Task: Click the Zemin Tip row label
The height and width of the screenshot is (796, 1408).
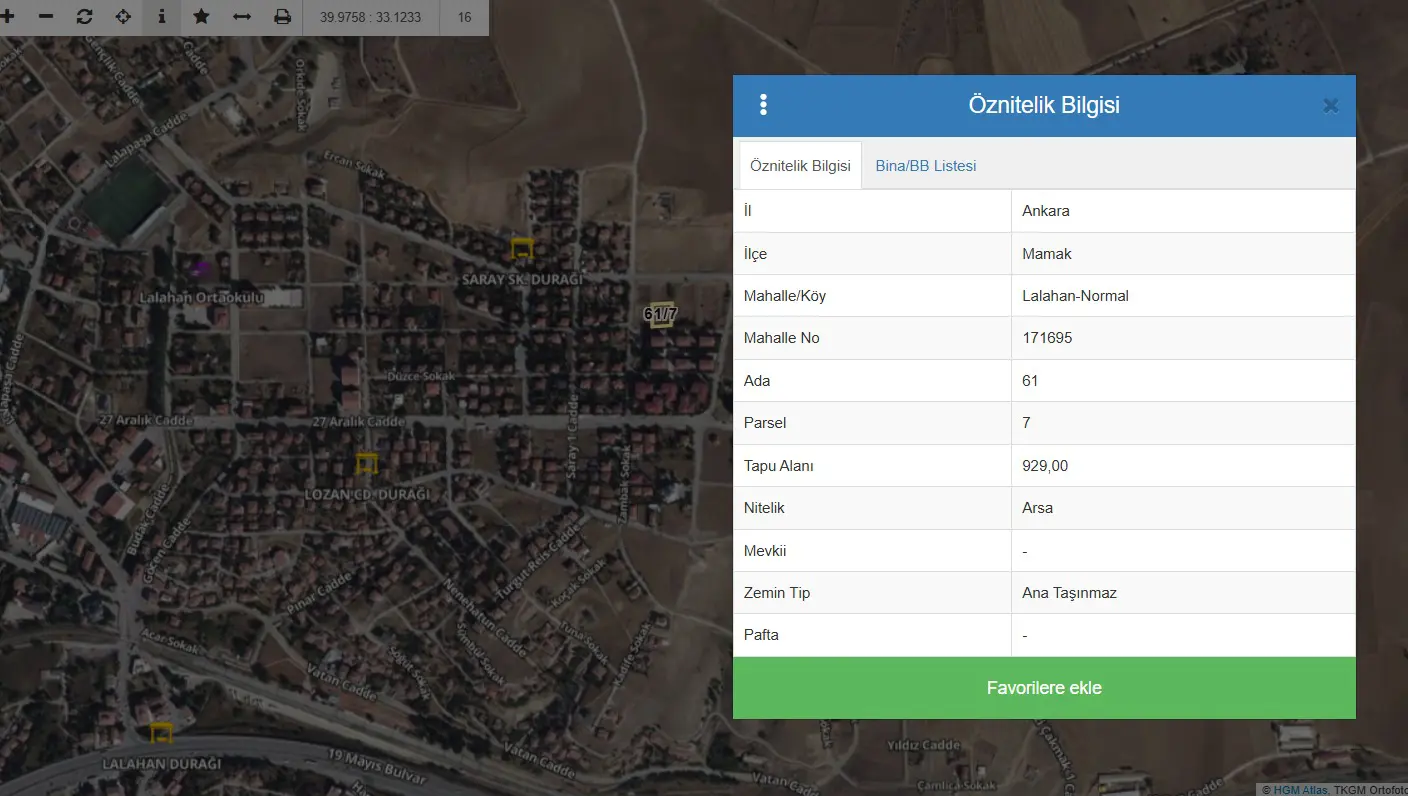Action: click(x=777, y=593)
